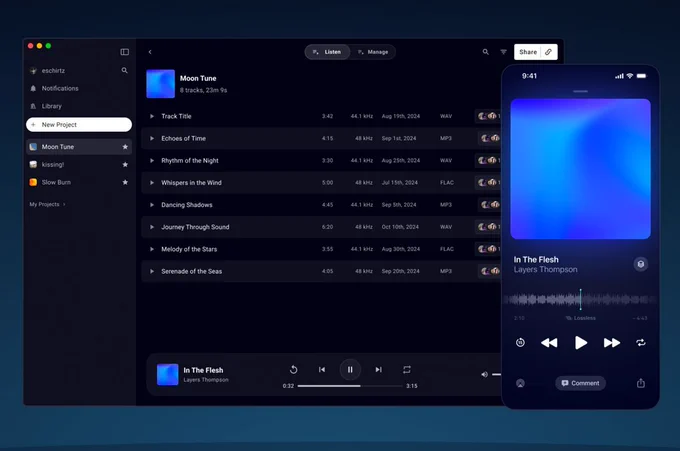
Task: Switch to the Listen tab
Action: [x=327, y=52]
